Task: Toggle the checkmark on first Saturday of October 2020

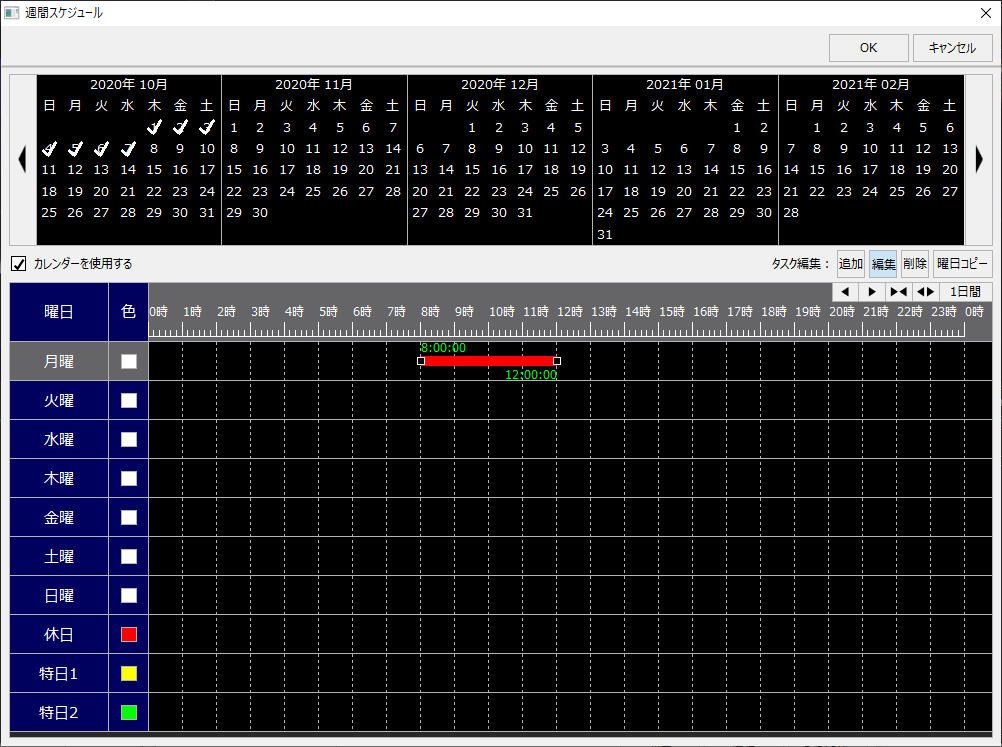Action: [206, 127]
